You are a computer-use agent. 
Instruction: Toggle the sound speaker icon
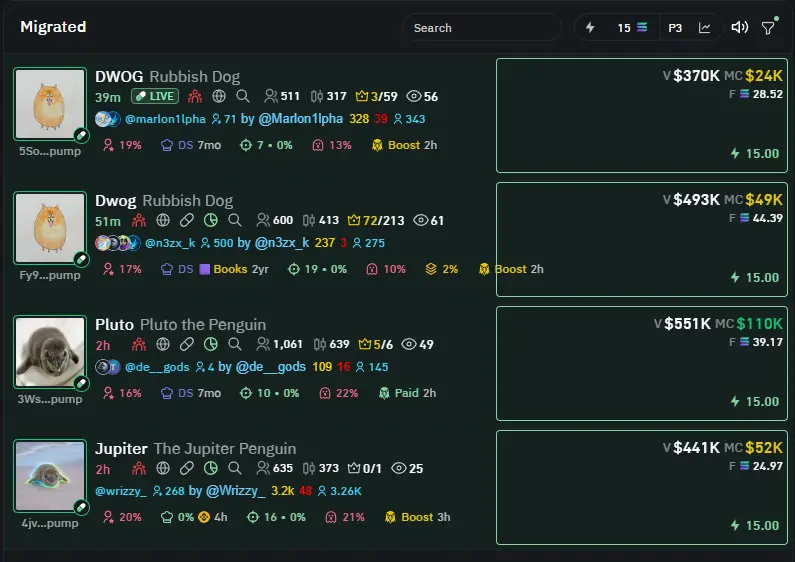740,27
